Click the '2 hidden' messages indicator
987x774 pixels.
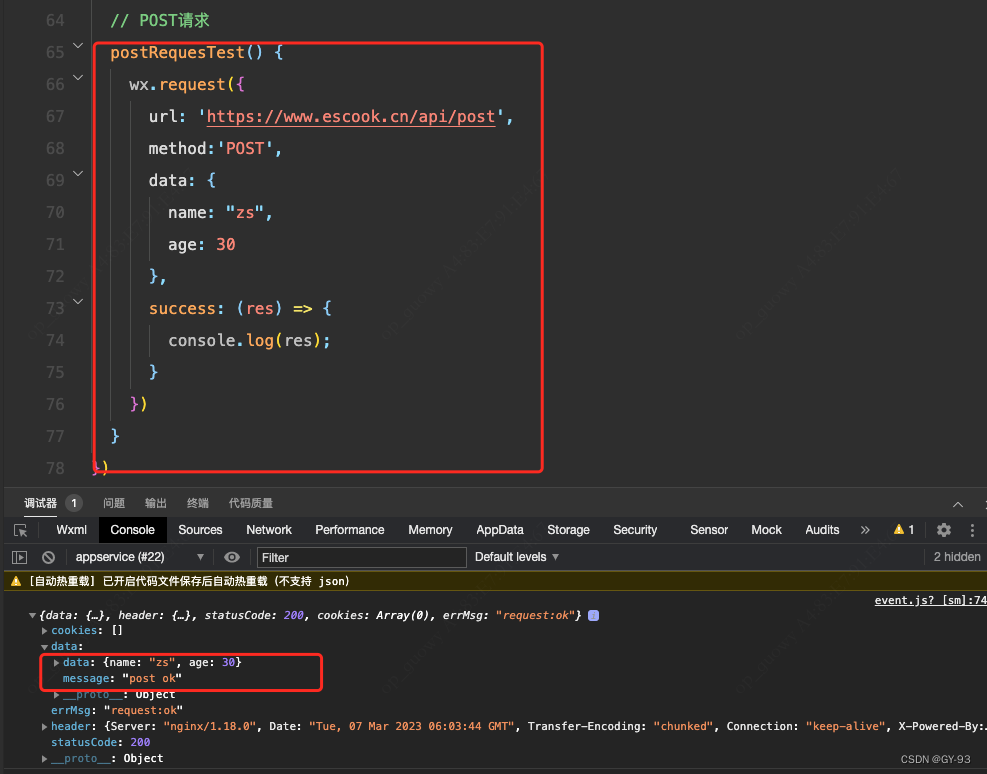coord(957,557)
